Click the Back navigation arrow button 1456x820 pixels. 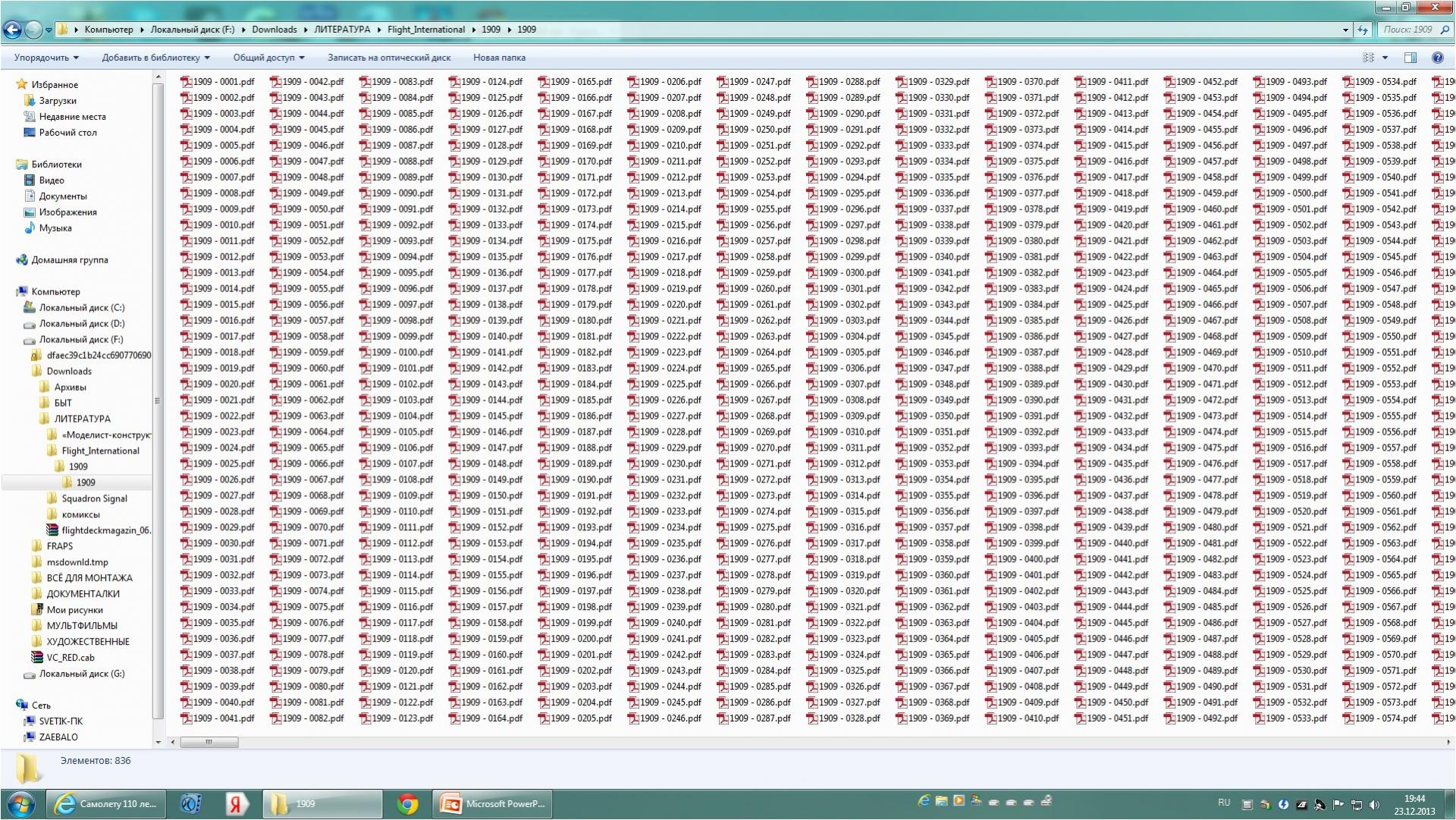click(x=12, y=30)
